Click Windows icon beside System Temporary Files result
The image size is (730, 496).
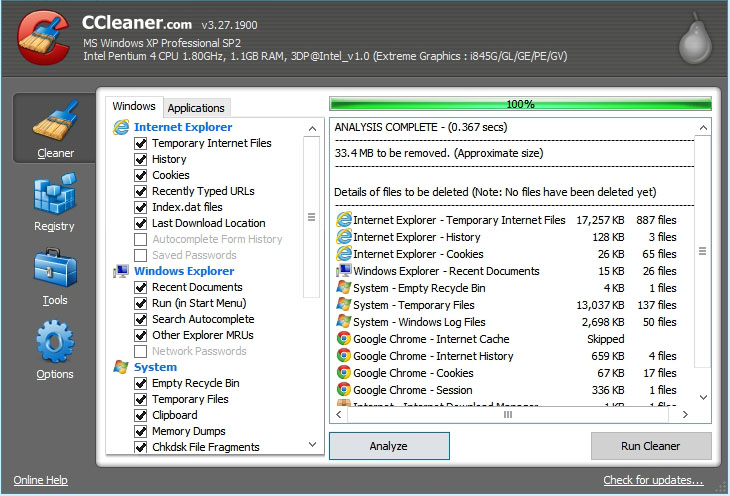(344, 305)
